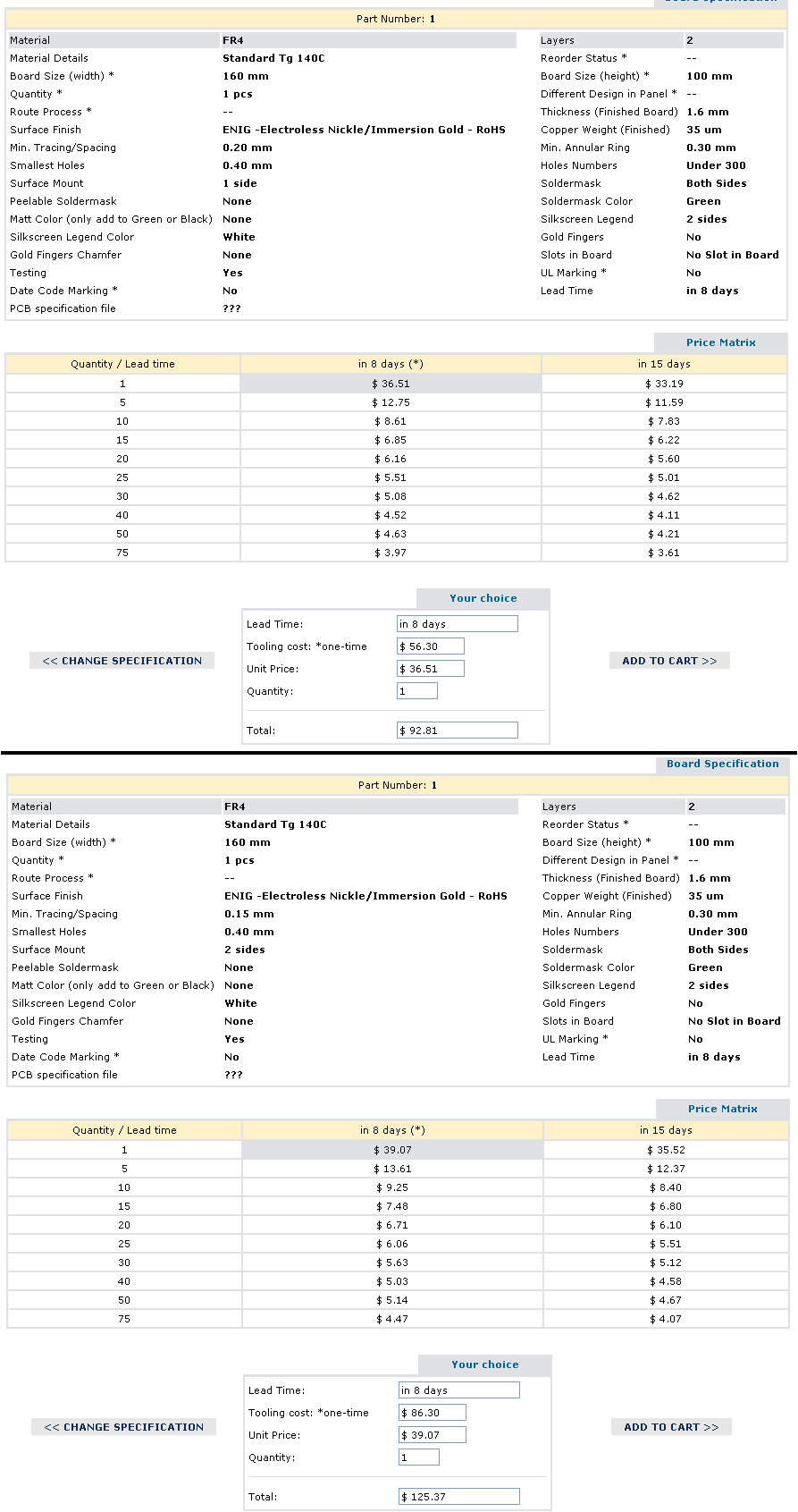Select the $ 12.75 price cell

pyautogui.click(x=391, y=402)
